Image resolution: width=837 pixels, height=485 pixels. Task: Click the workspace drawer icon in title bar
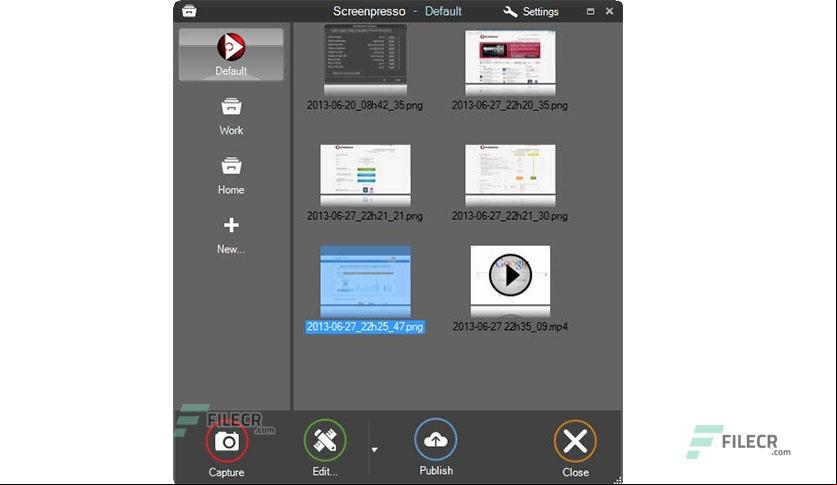pos(189,11)
